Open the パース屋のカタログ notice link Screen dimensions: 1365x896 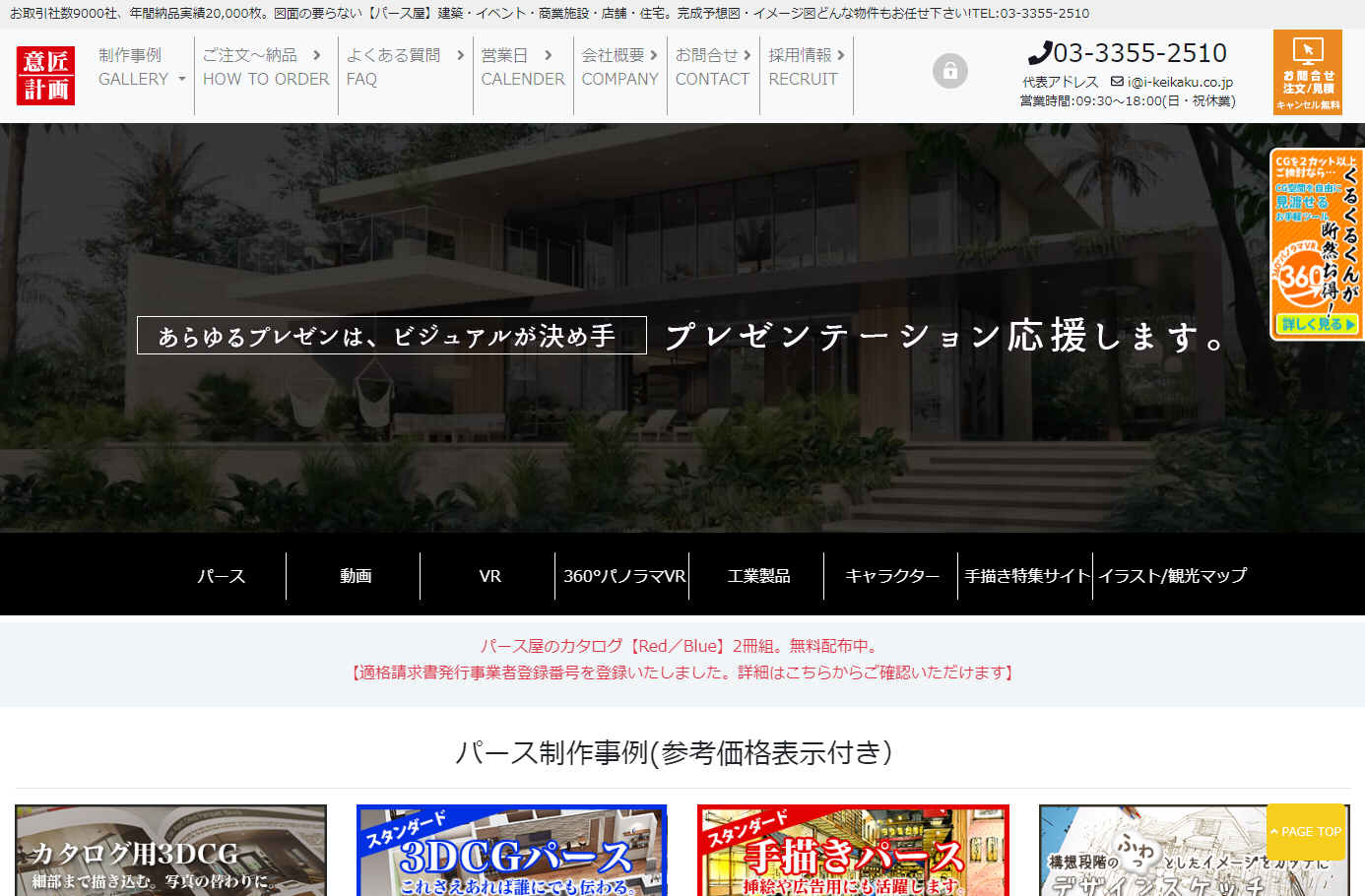point(682,646)
